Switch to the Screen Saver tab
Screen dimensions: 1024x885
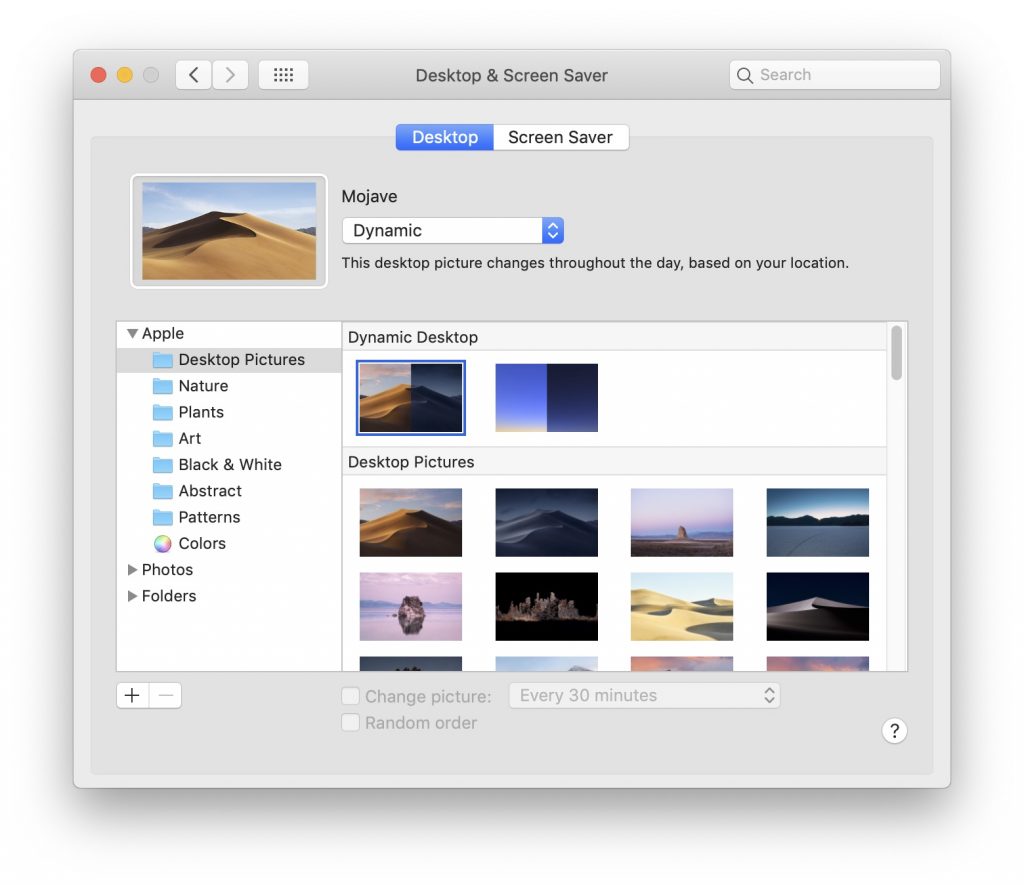561,137
